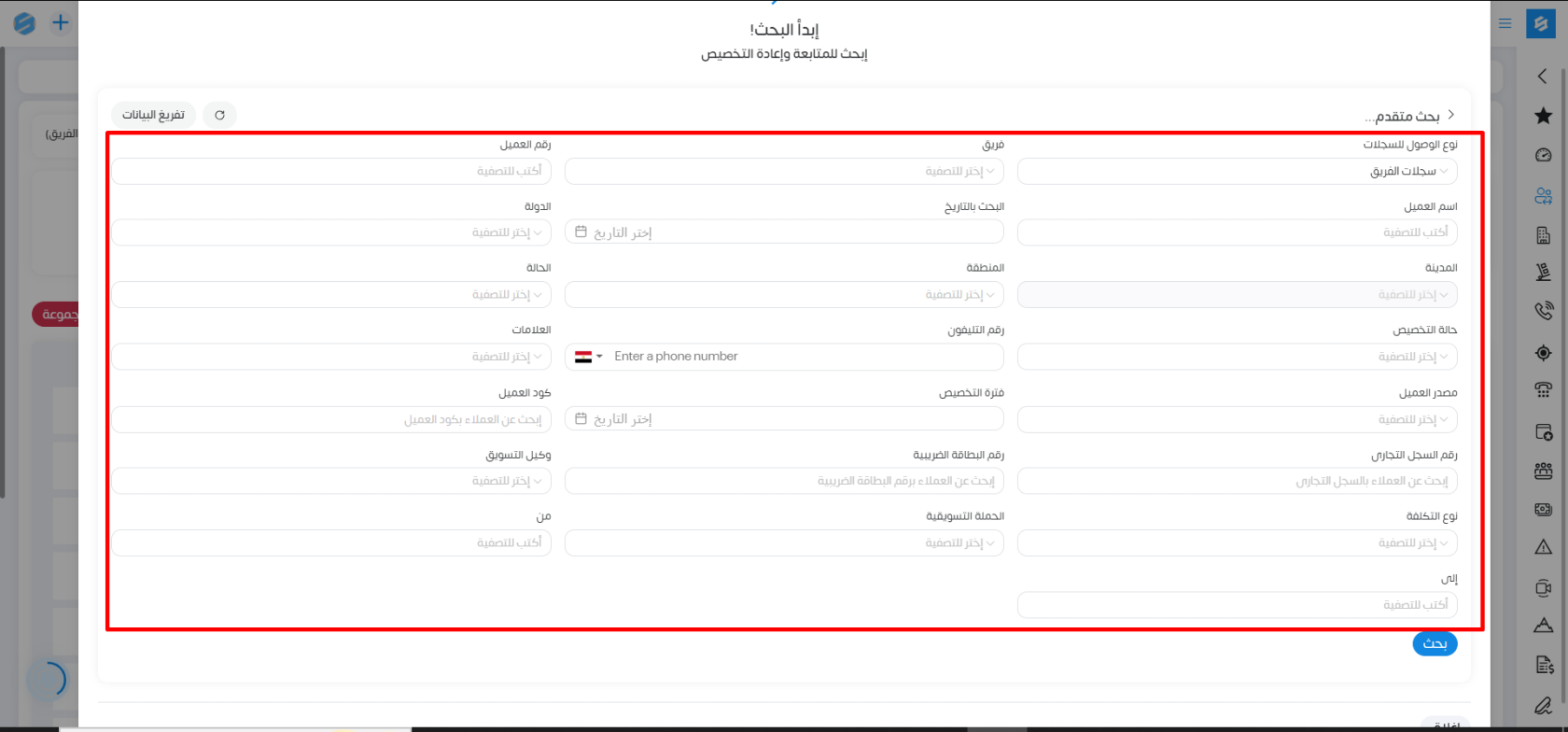Screen dimensions: 1568x732
Task: Click the warning triangle icon in sidebar
Action: 1543,548
